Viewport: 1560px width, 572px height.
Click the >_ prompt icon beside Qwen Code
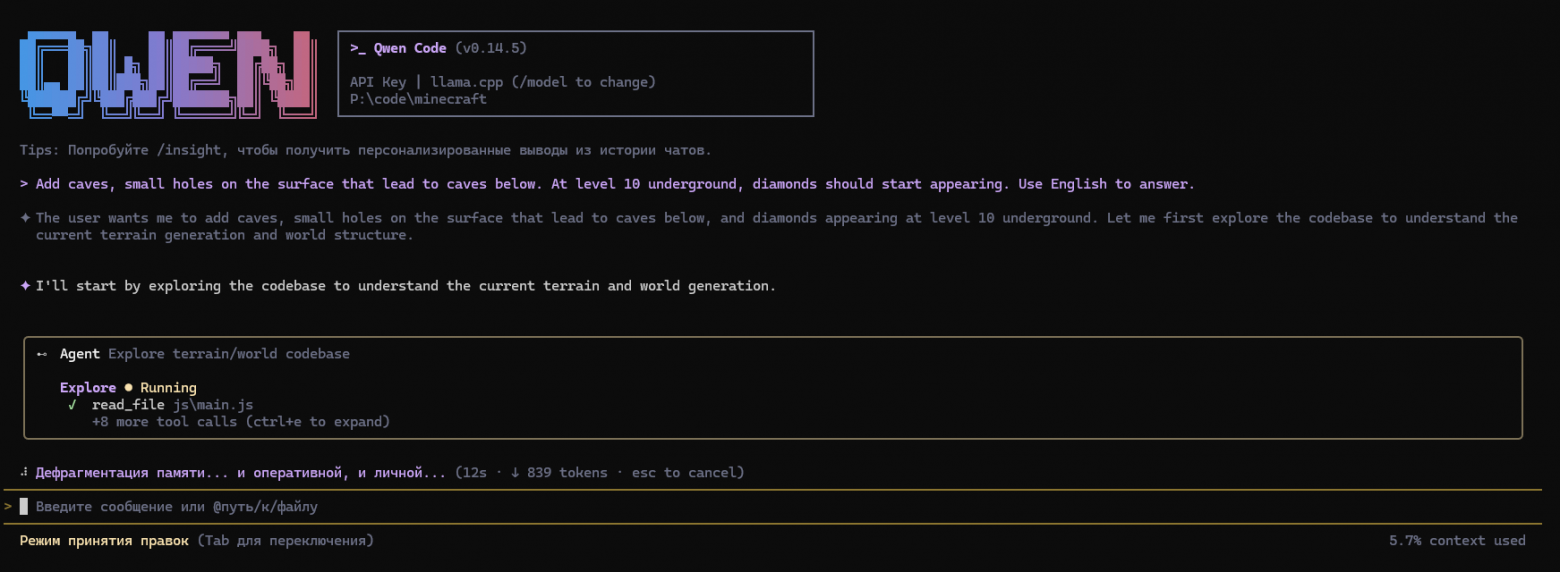click(x=357, y=48)
